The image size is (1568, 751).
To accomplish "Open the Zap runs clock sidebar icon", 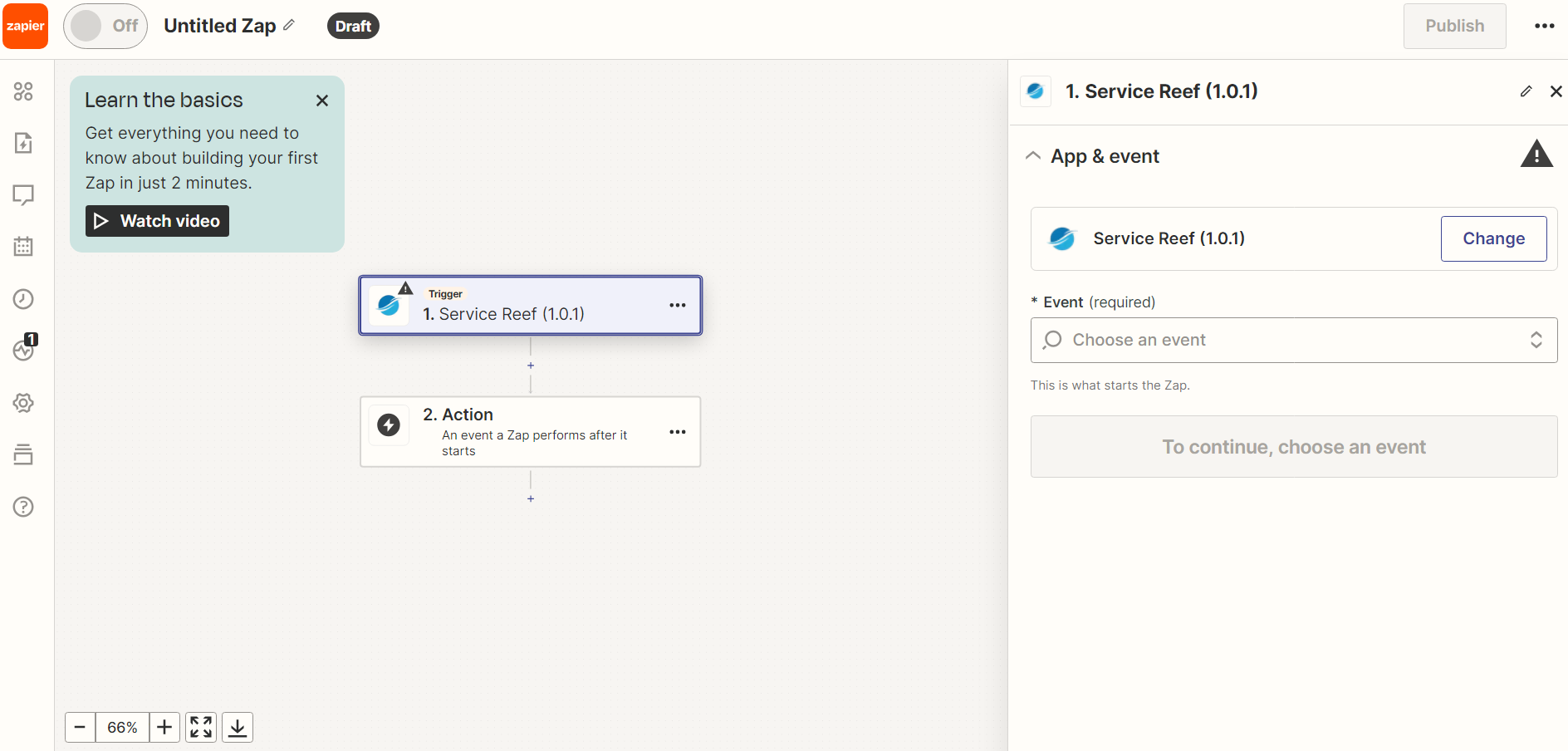I will click(x=23, y=299).
